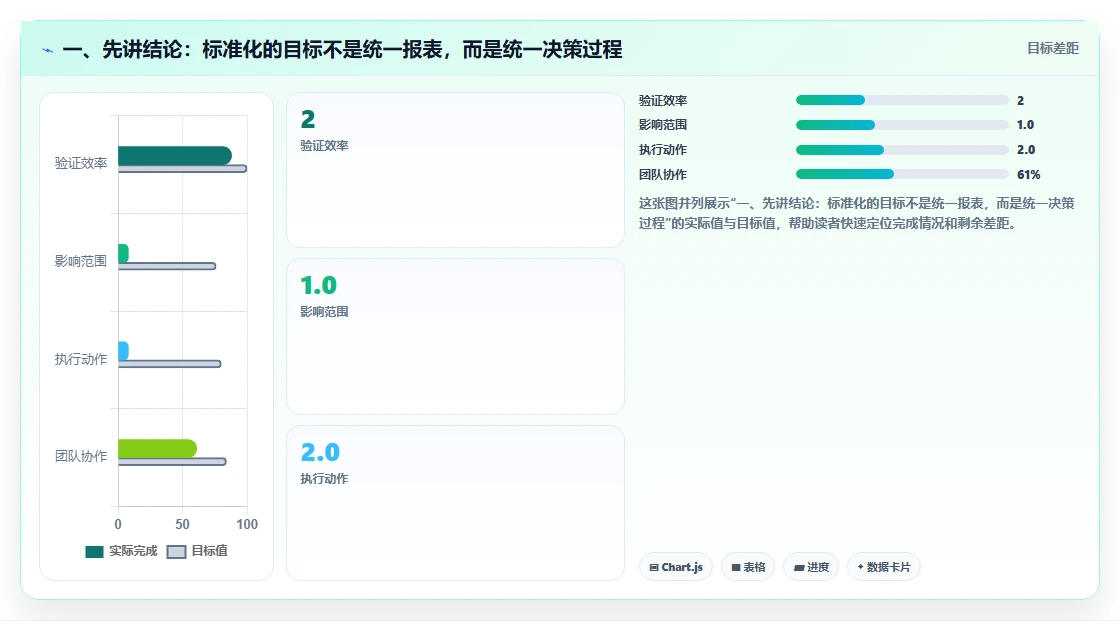Viewport: 1120px width, 621px height.
Task: Click the 50 tick on chart axis
Action: coord(182,525)
